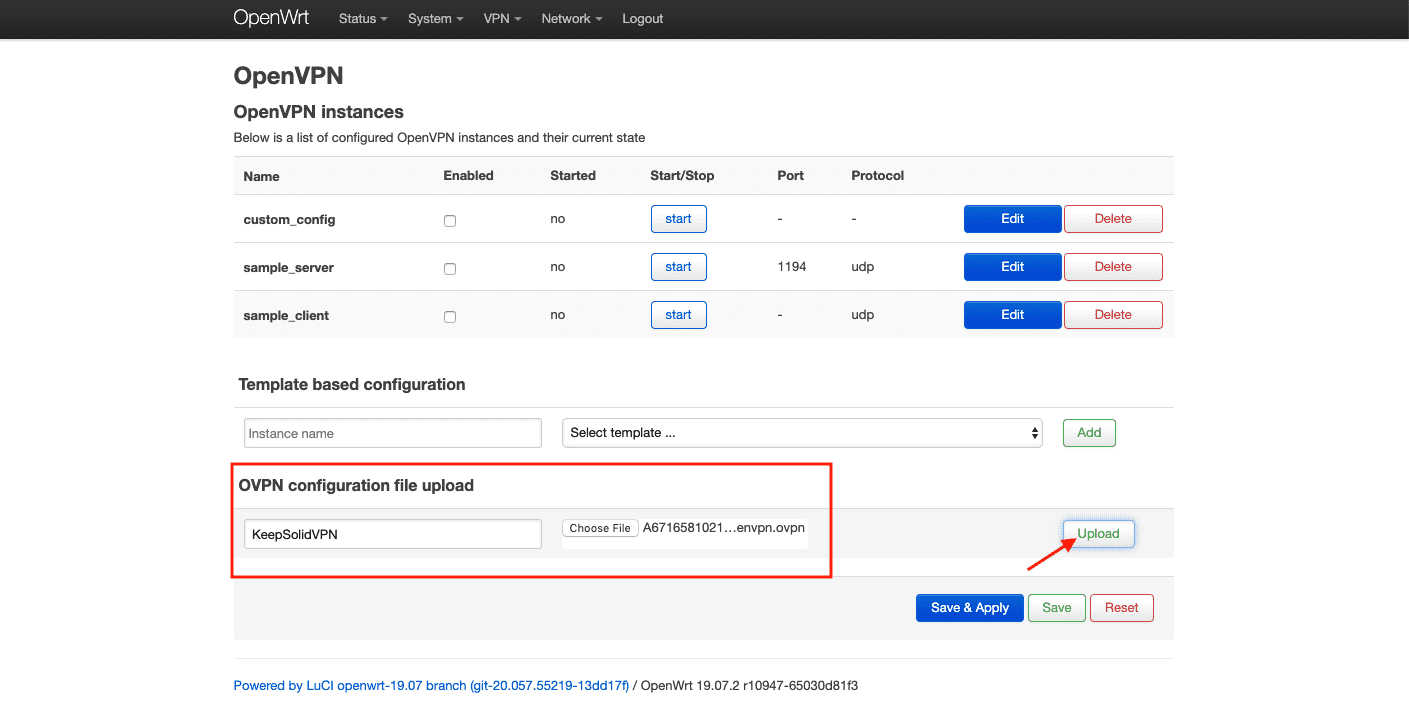Check the sample_client Enabled checkbox

(x=450, y=317)
